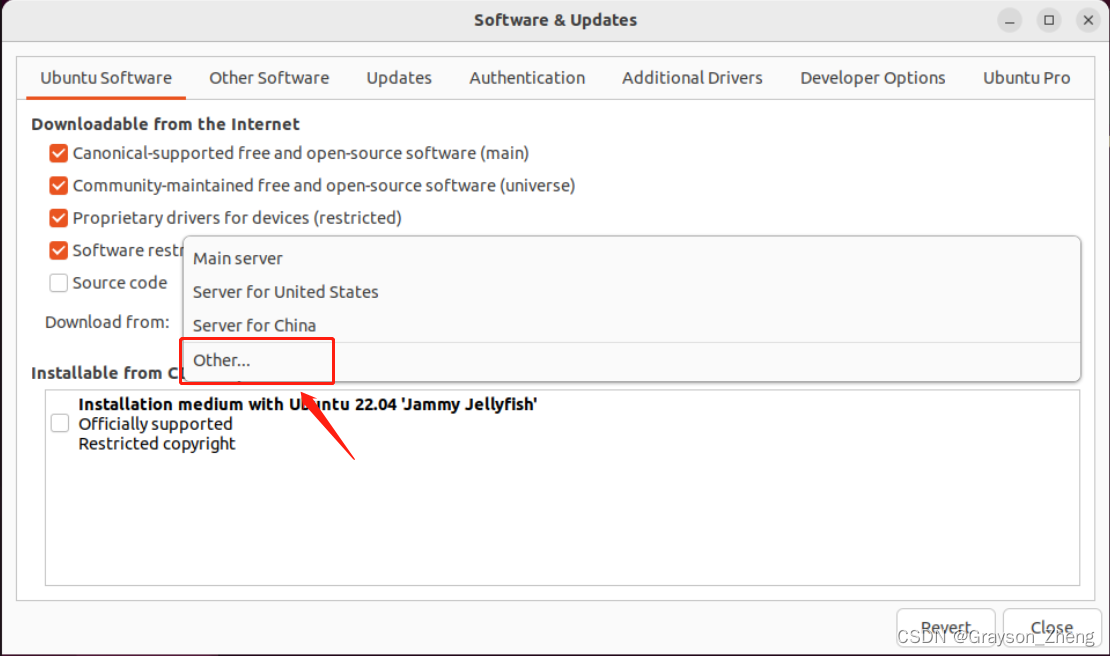Choose Server for United States option
The width and height of the screenshot is (1110, 656).
(285, 292)
